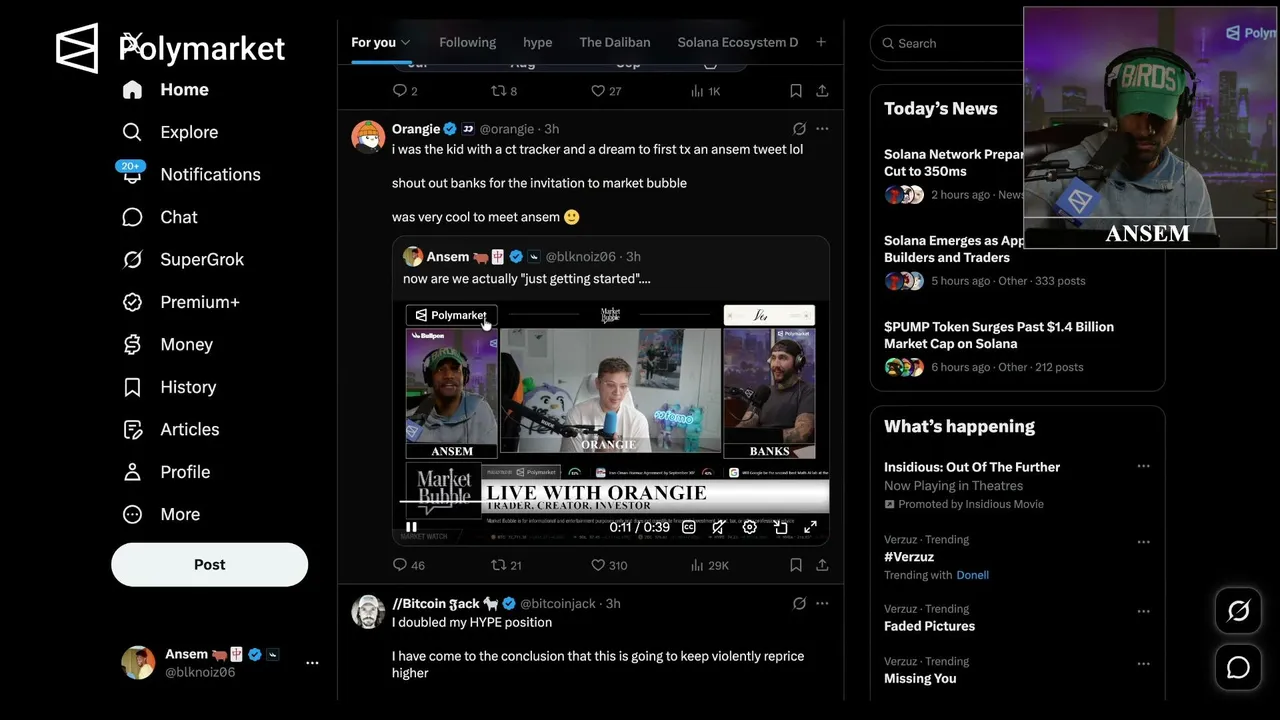Open the quoted Ansem post header
Viewport: 1280px width, 720px height.
tap(522, 257)
